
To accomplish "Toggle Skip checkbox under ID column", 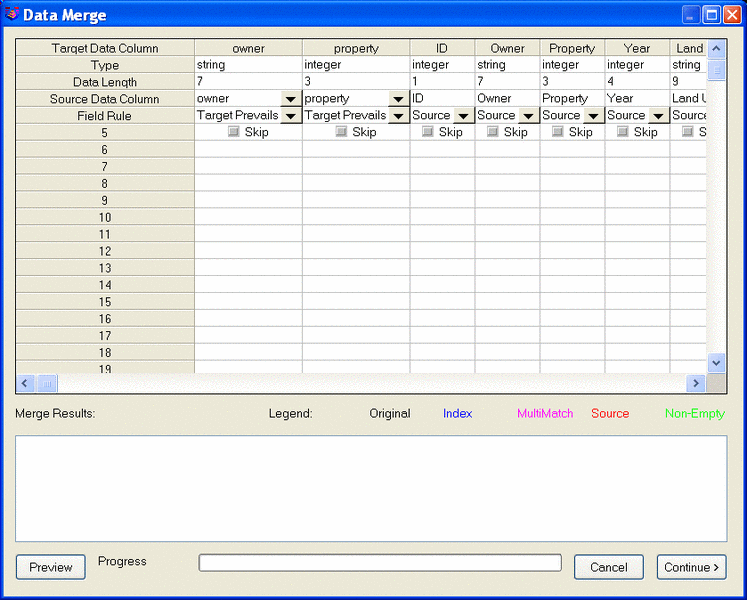I will point(428,132).
